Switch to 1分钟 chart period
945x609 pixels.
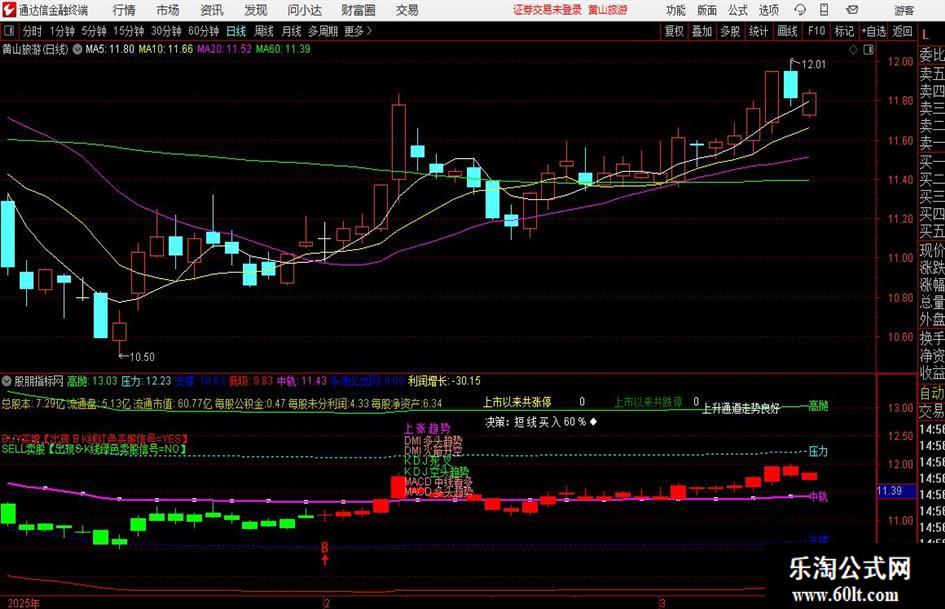pyautogui.click(x=62, y=31)
